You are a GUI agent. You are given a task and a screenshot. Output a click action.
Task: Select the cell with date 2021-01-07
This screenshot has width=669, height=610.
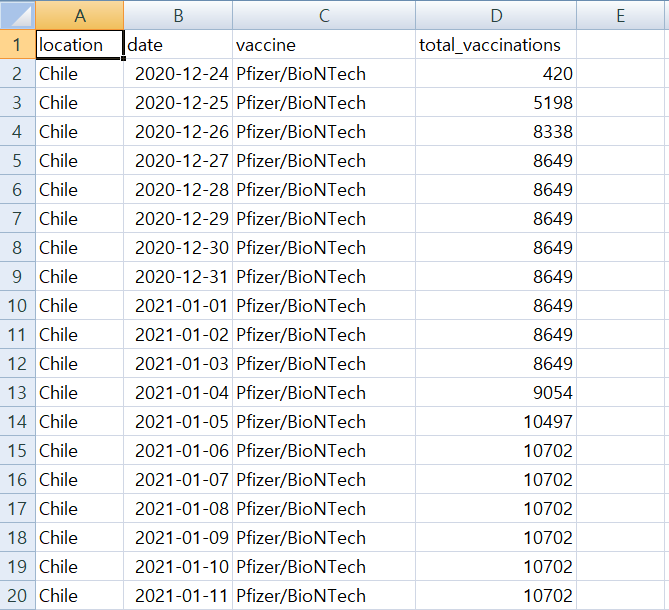tap(178, 479)
